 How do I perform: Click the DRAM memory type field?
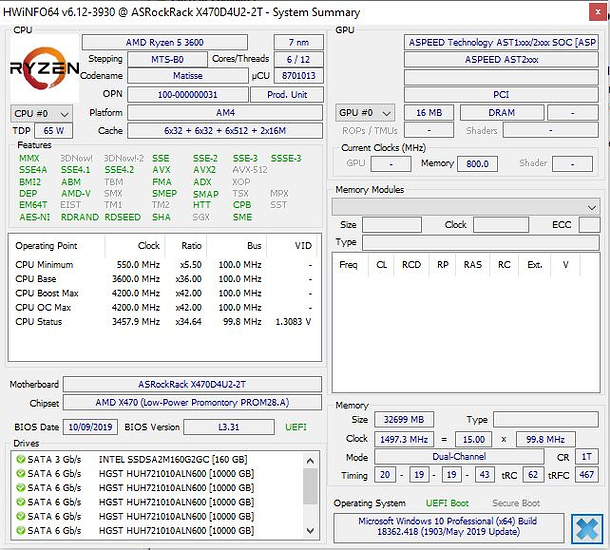[502, 113]
